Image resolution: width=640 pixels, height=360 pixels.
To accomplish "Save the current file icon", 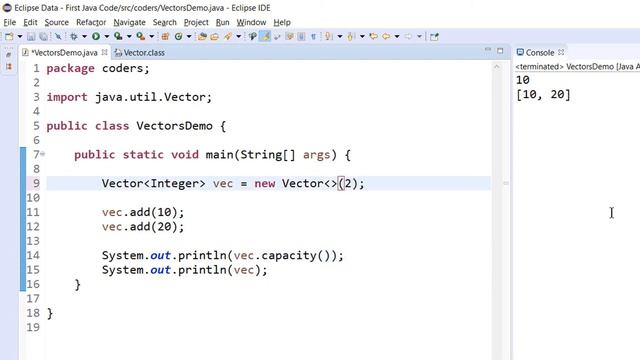I will [x=31, y=37].
